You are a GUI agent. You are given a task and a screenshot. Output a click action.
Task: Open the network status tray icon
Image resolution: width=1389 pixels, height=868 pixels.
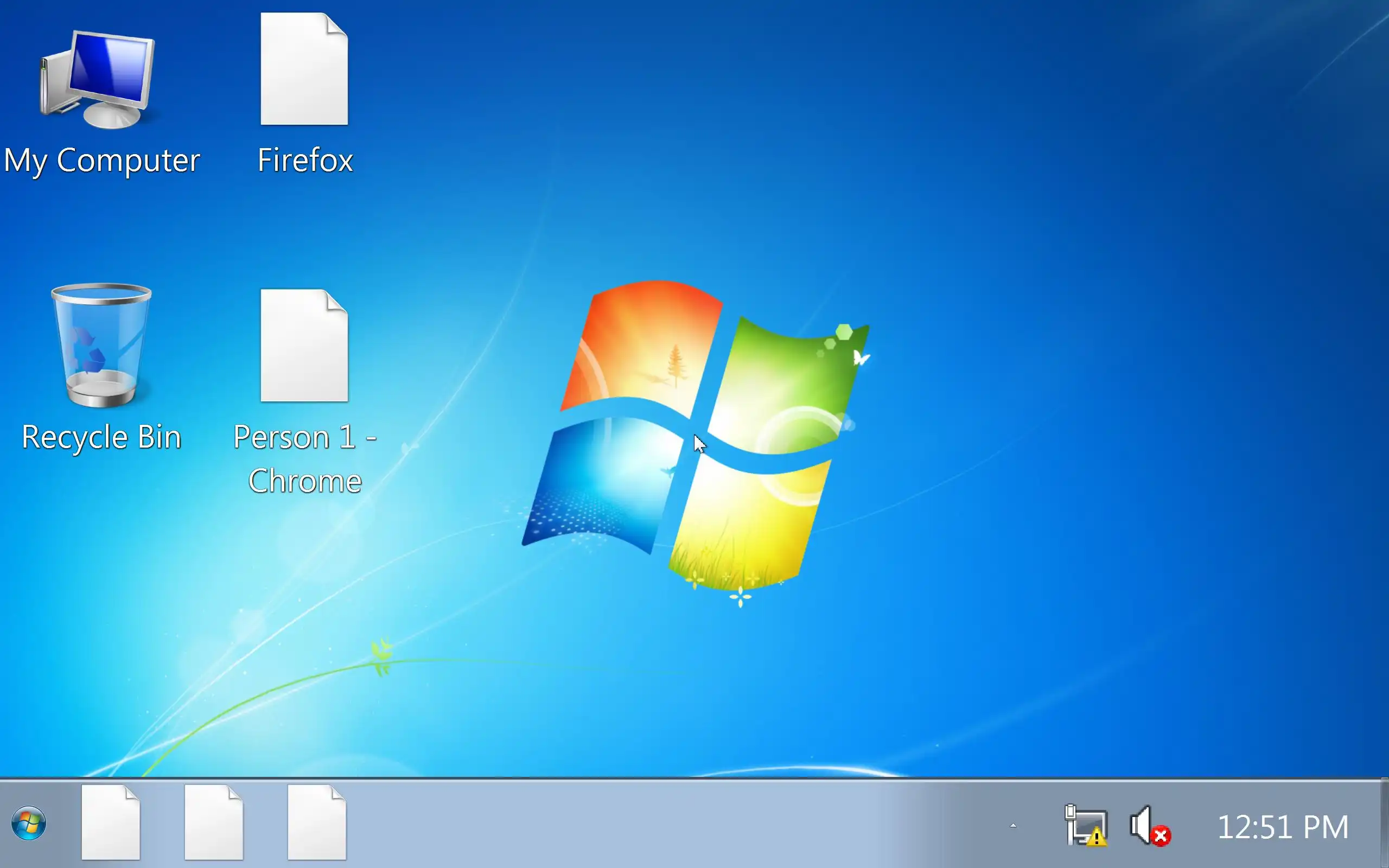(1085, 826)
